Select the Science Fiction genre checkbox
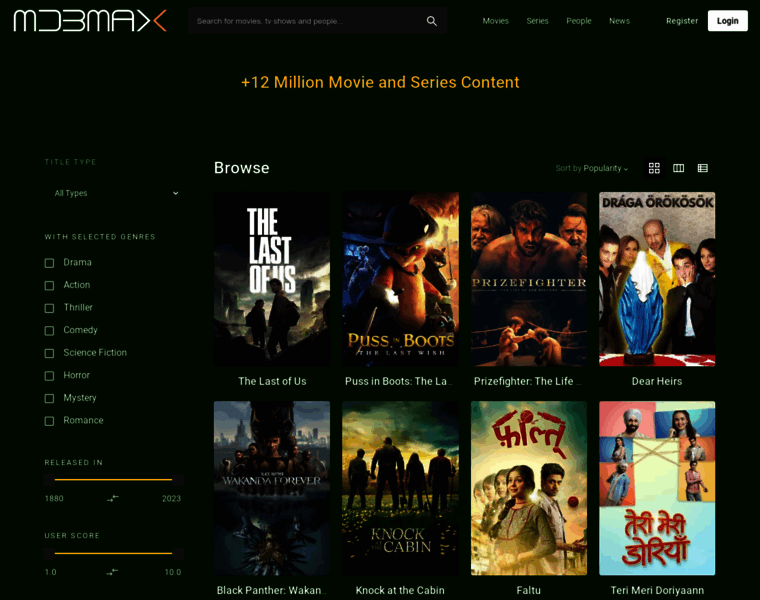760x600 pixels. tap(49, 353)
